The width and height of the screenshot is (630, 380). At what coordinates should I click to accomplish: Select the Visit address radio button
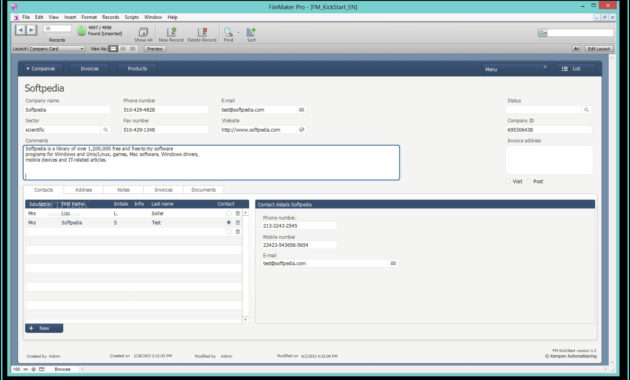click(508, 182)
